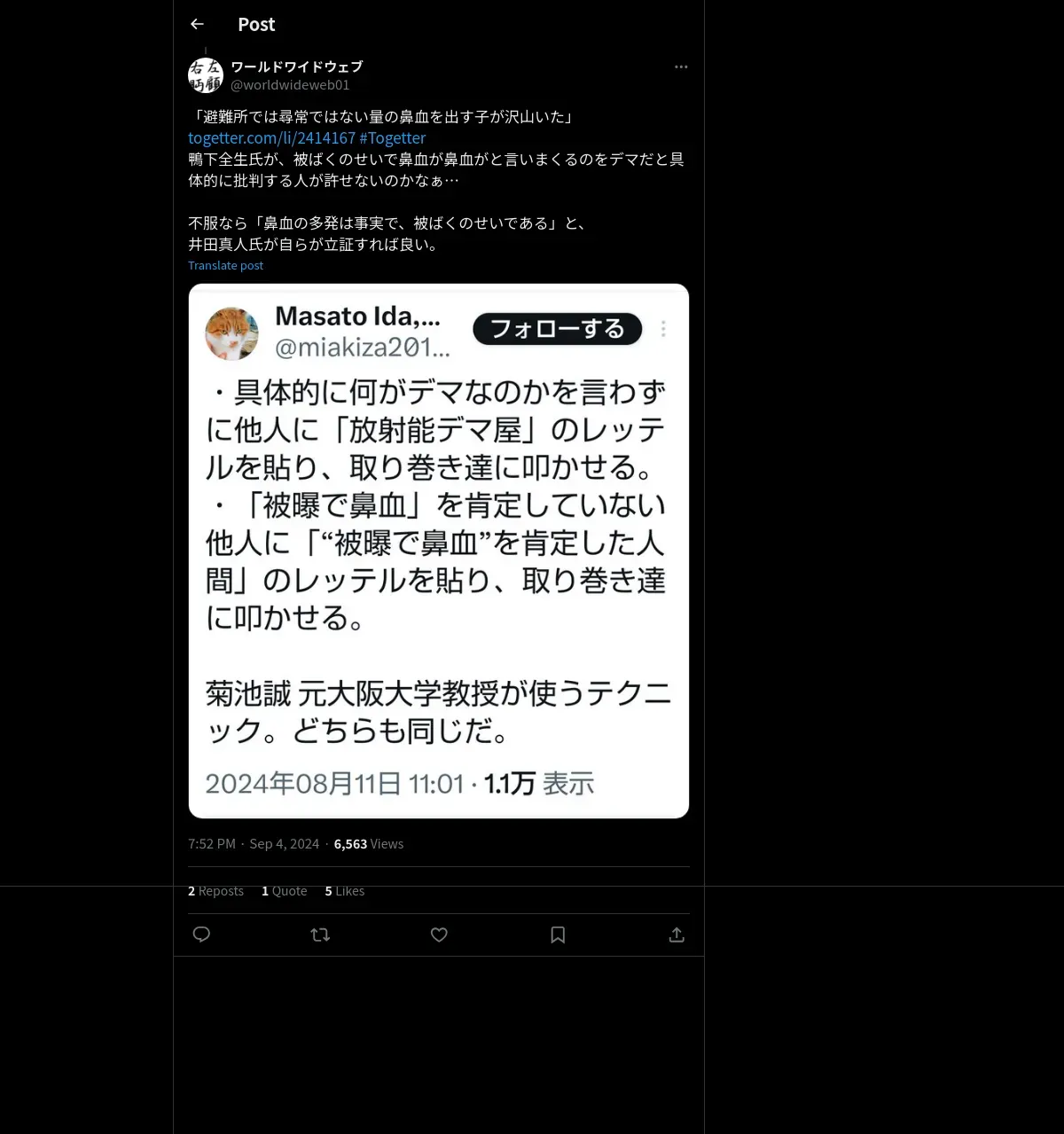Click the @worldwideweb01 handle
This screenshot has height=1134, width=1064.
click(x=290, y=85)
